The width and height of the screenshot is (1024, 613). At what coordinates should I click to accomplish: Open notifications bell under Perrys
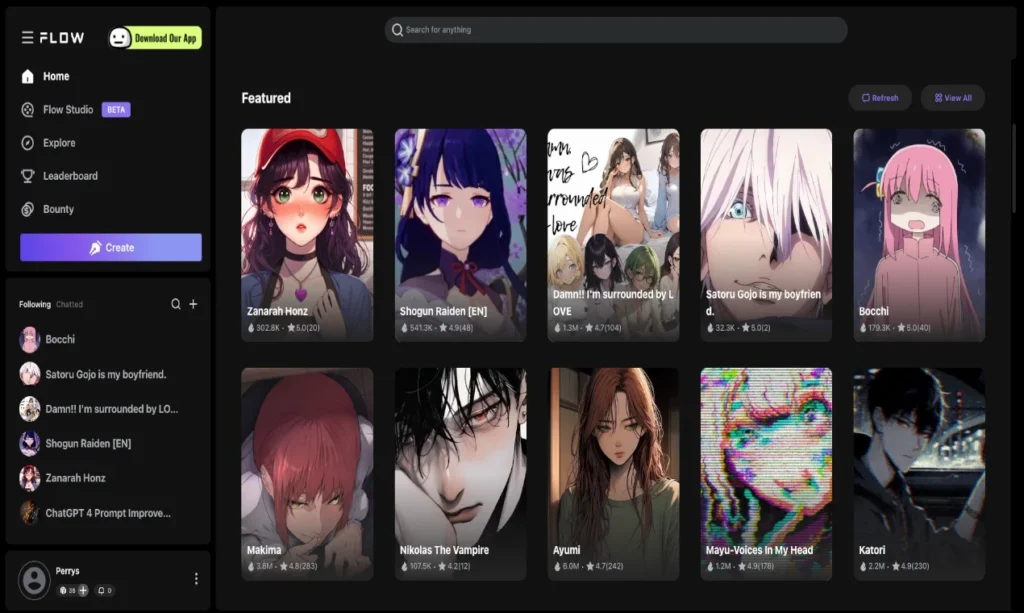101,590
